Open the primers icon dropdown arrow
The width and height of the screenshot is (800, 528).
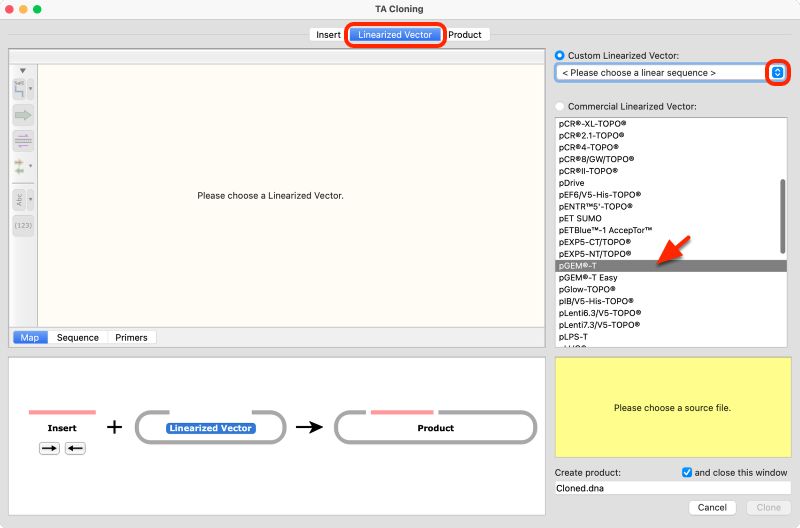point(31,166)
